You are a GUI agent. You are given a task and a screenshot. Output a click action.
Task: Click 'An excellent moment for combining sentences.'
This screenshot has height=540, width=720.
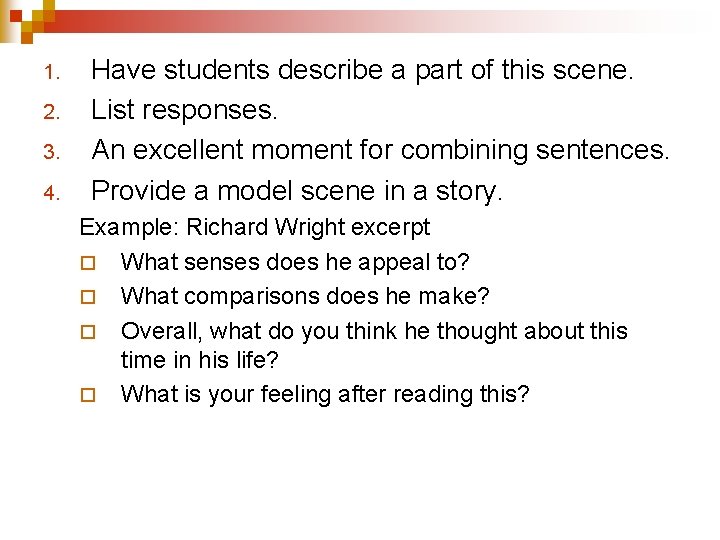point(380,150)
